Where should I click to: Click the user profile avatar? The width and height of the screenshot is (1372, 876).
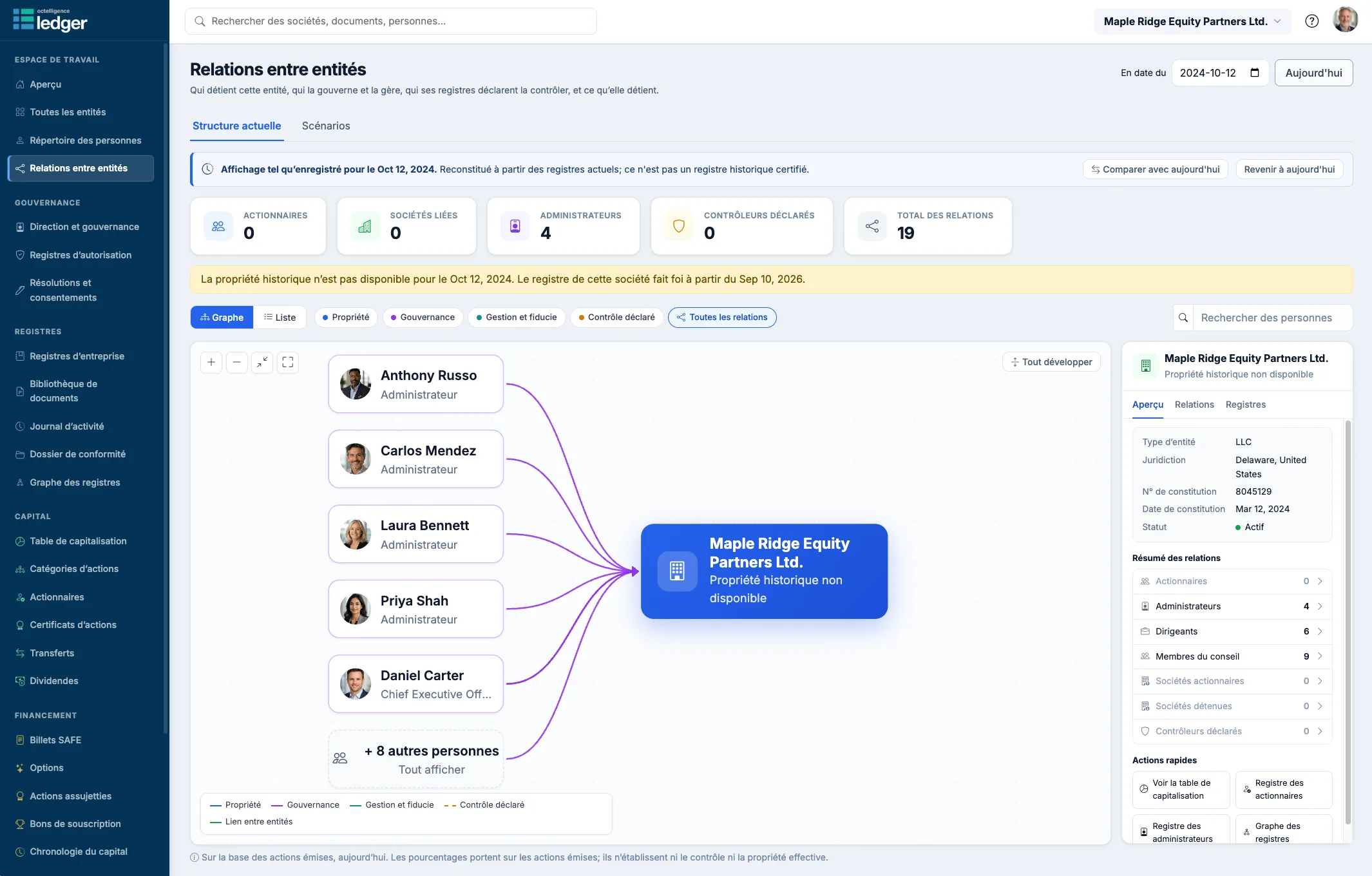click(x=1345, y=21)
